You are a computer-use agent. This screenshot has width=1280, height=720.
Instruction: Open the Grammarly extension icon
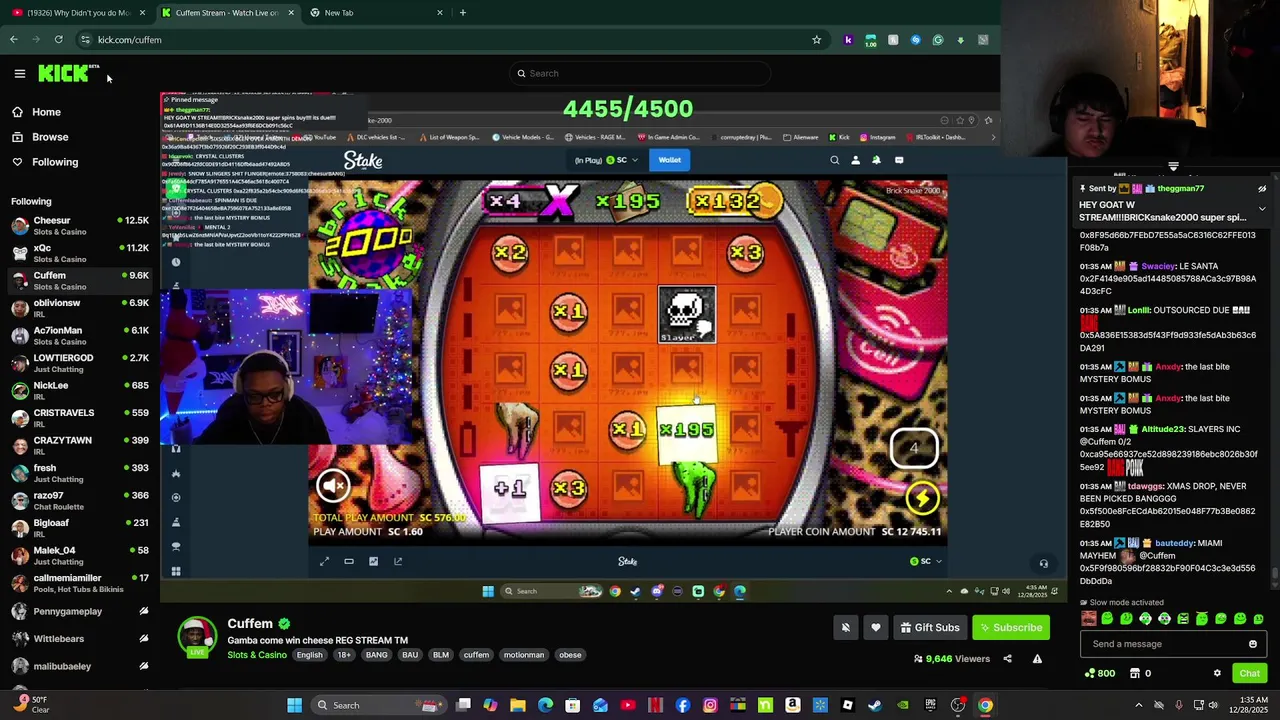(x=937, y=40)
